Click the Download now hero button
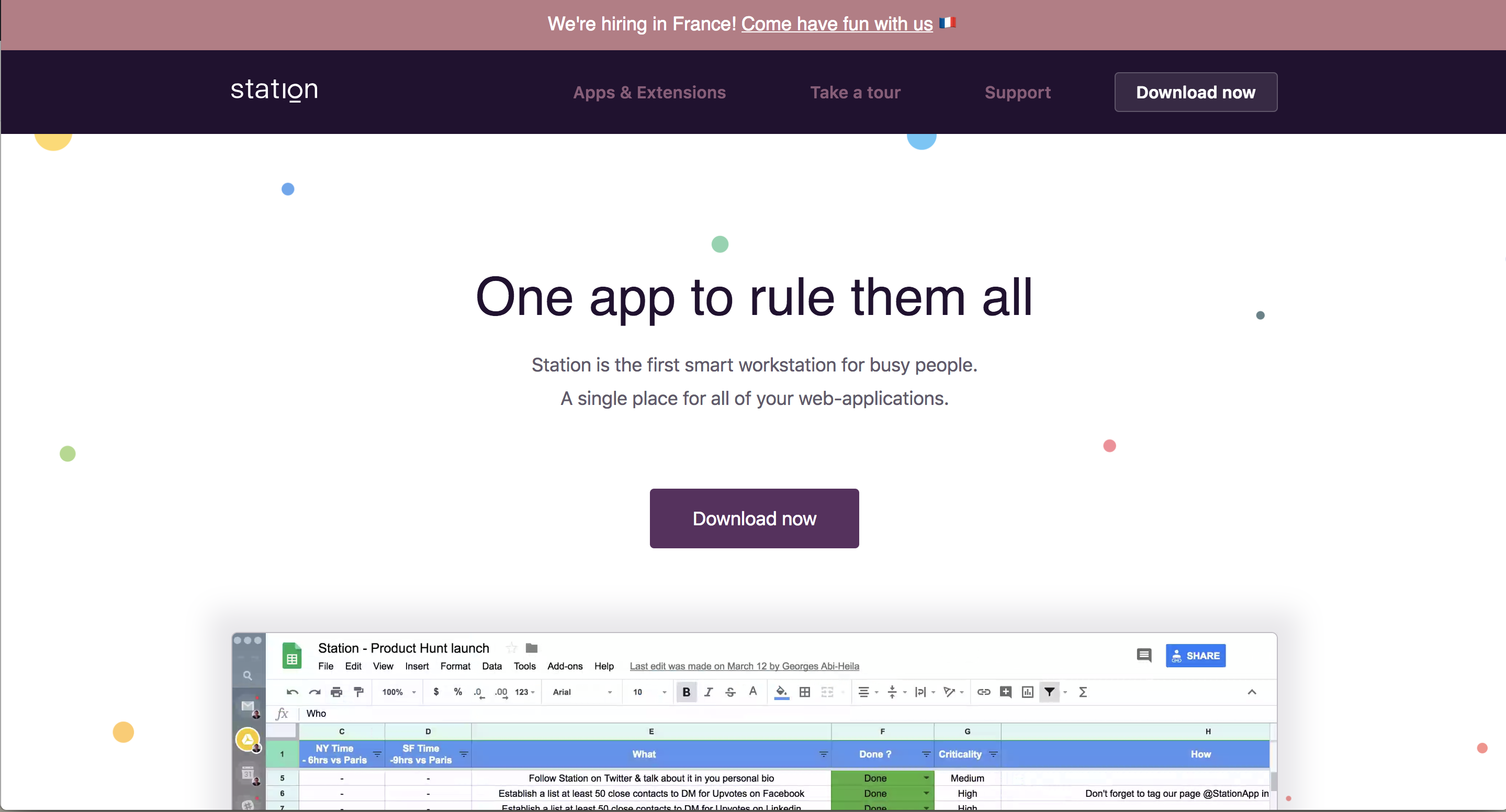 [x=754, y=518]
